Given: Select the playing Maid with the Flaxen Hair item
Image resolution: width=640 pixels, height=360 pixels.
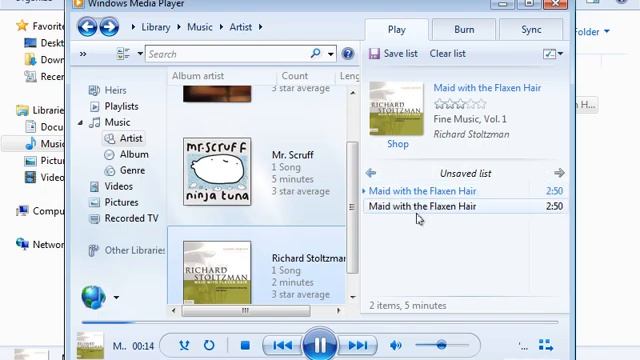Looking at the screenshot, I should pos(465,191).
